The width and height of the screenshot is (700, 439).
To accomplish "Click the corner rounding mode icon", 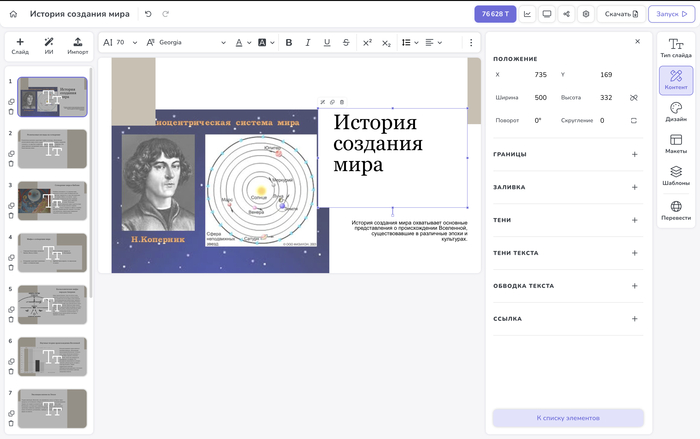I will [x=633, y=121].
